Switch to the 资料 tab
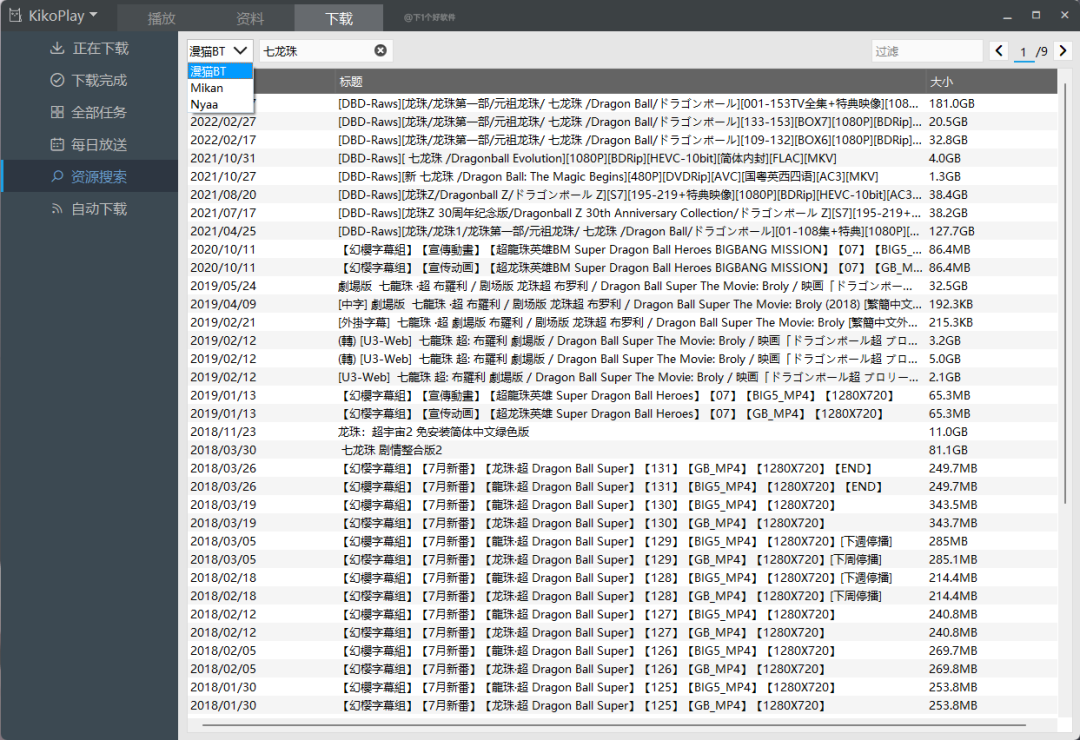 (x=250, y=18)
